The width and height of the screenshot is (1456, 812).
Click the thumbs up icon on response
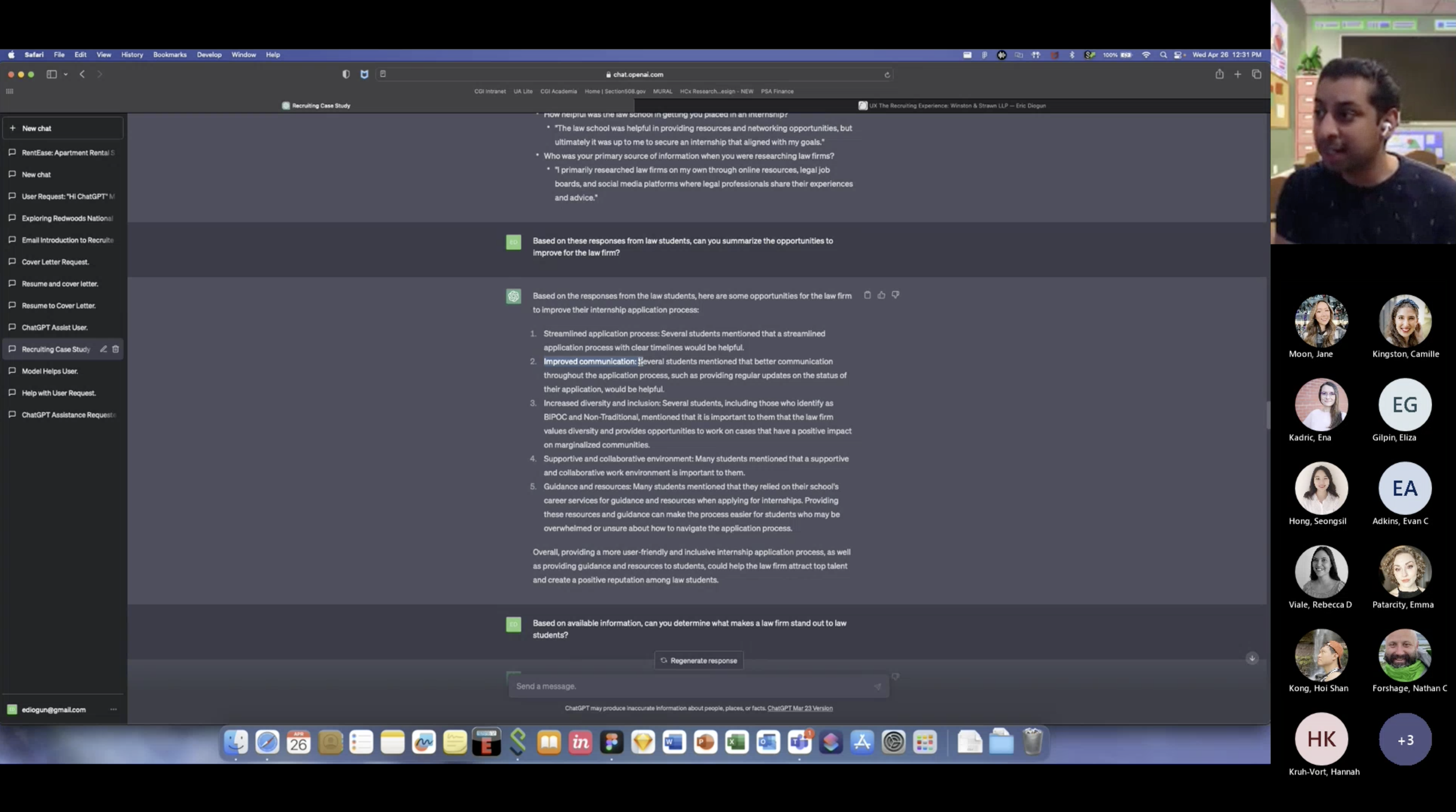[881, 295]
